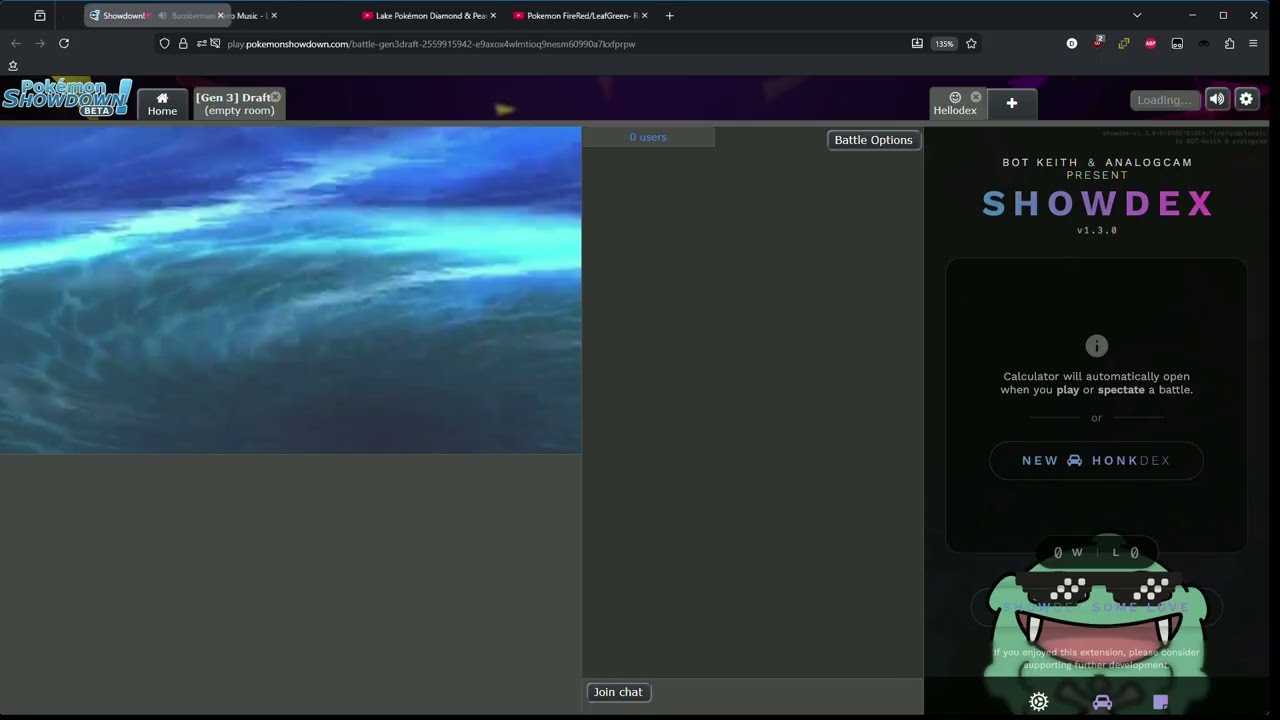Reset the 135% zoom level indicator

tap(944, 44)
